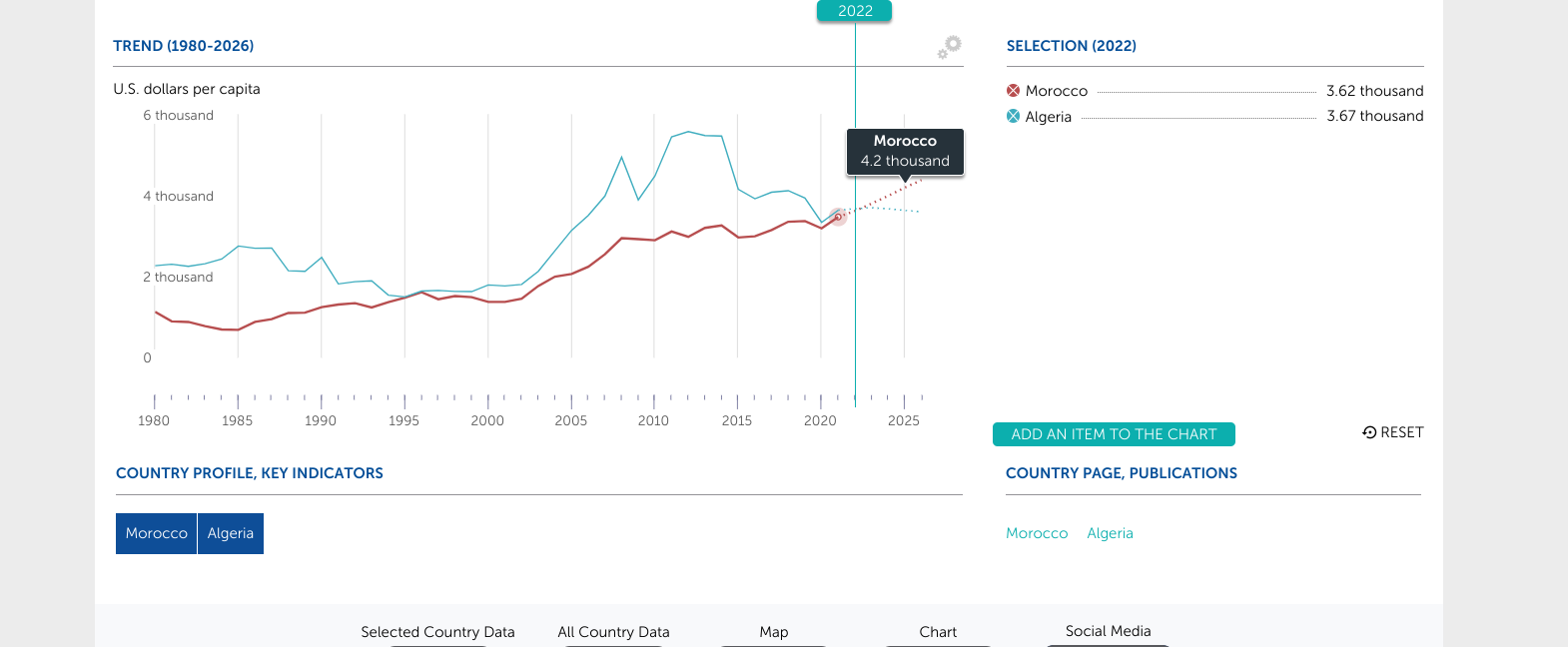Click the U.S. dollars per capita label

coord(187,89)
